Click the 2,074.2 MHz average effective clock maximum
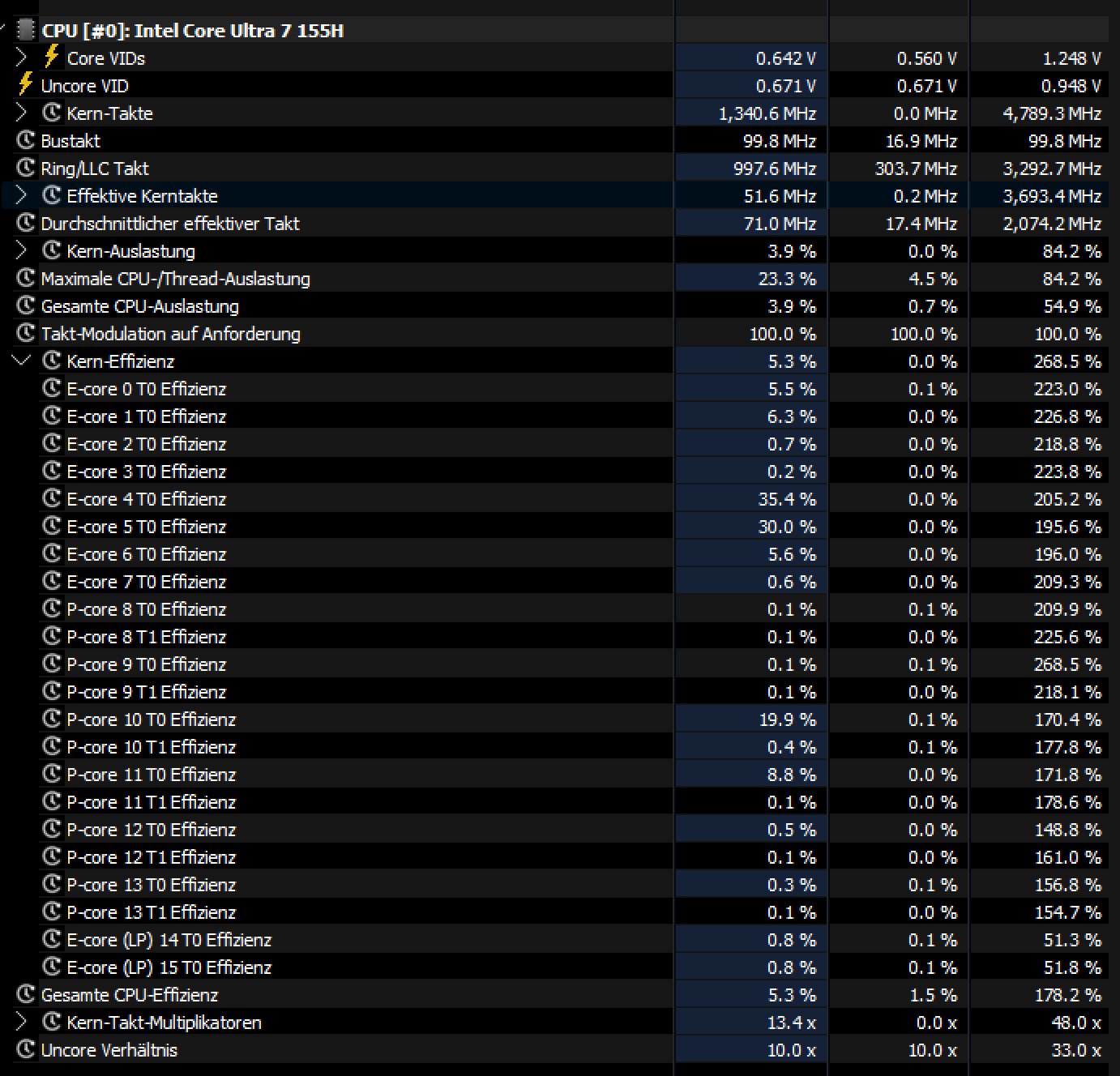 1052,224
